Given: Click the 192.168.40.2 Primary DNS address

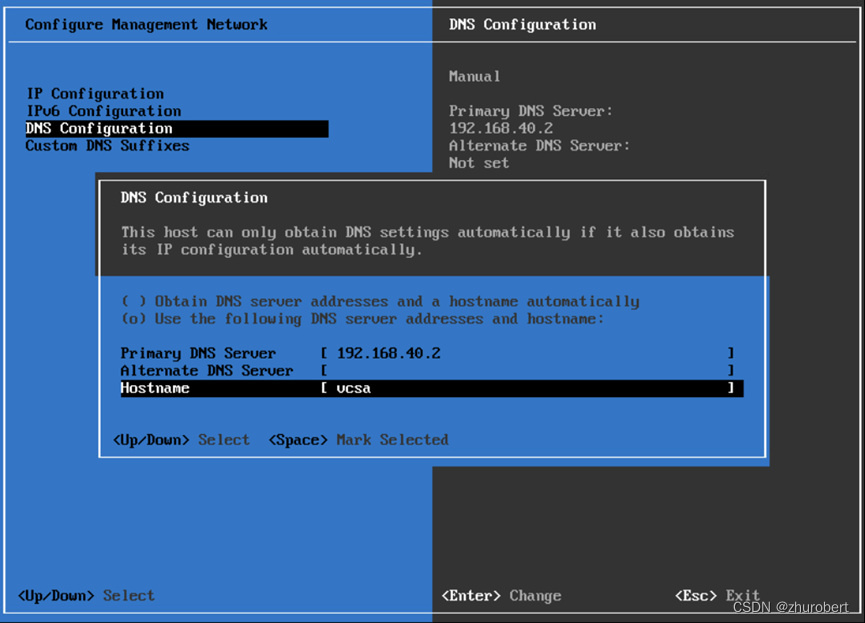Looking at the screenshot, I should click(495, 128).
